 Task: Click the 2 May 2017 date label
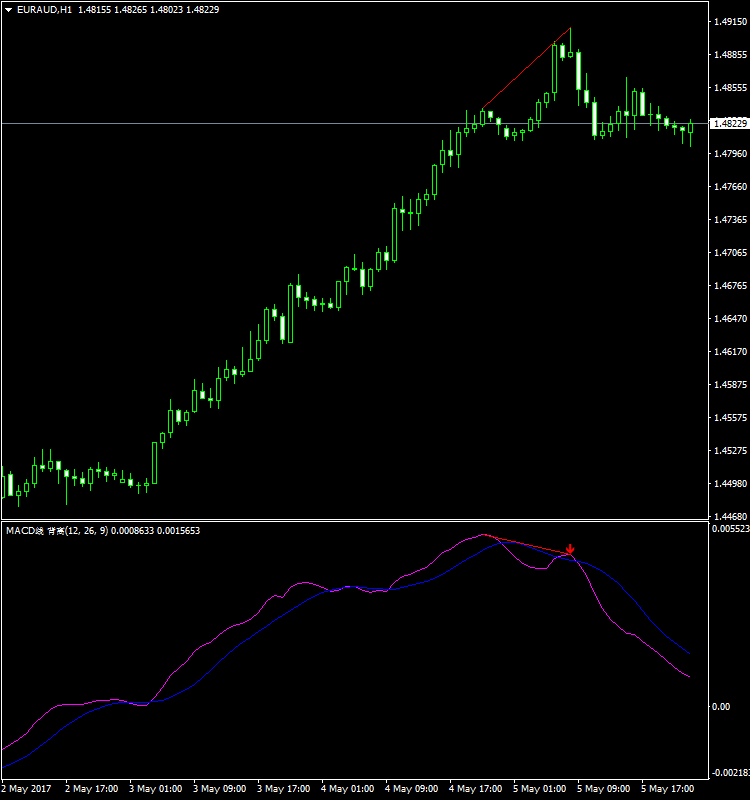tap(27, 789)
